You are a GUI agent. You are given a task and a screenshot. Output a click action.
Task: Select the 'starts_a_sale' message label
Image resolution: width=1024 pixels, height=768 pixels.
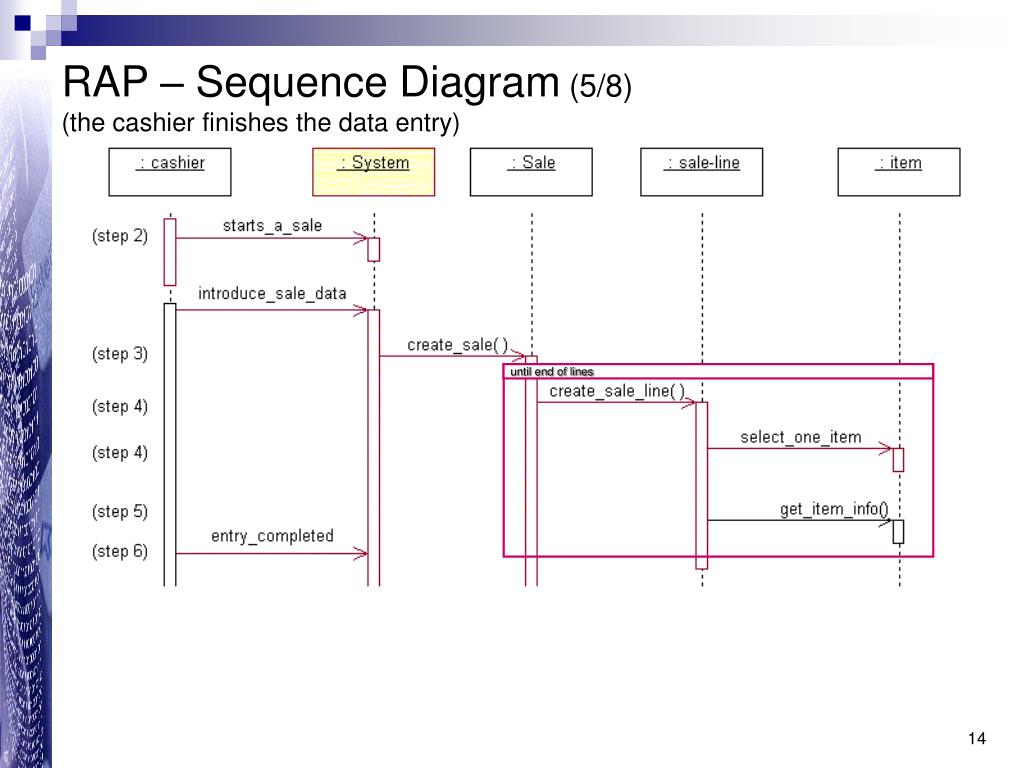coord(272,226)
